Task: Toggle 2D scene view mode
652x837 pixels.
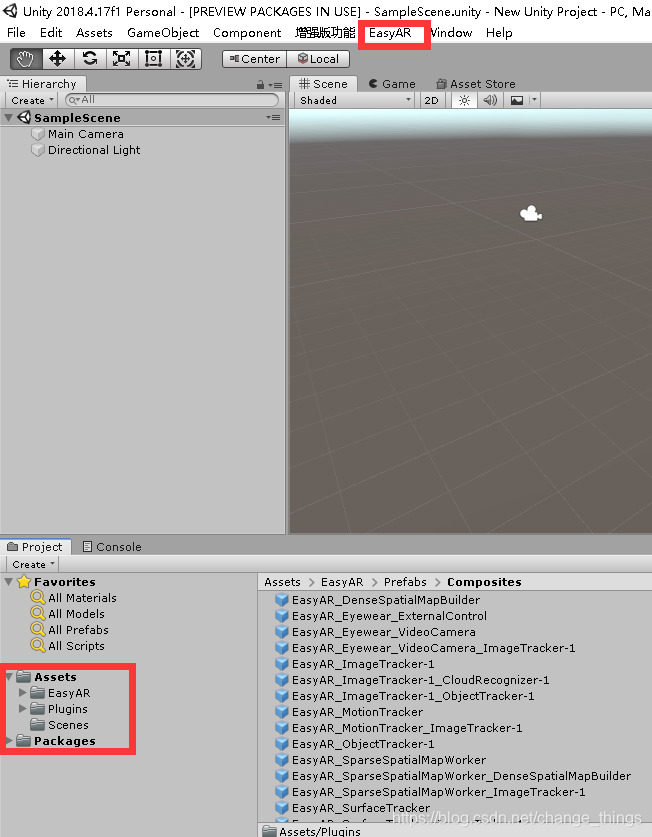Action: click(431, 100)
